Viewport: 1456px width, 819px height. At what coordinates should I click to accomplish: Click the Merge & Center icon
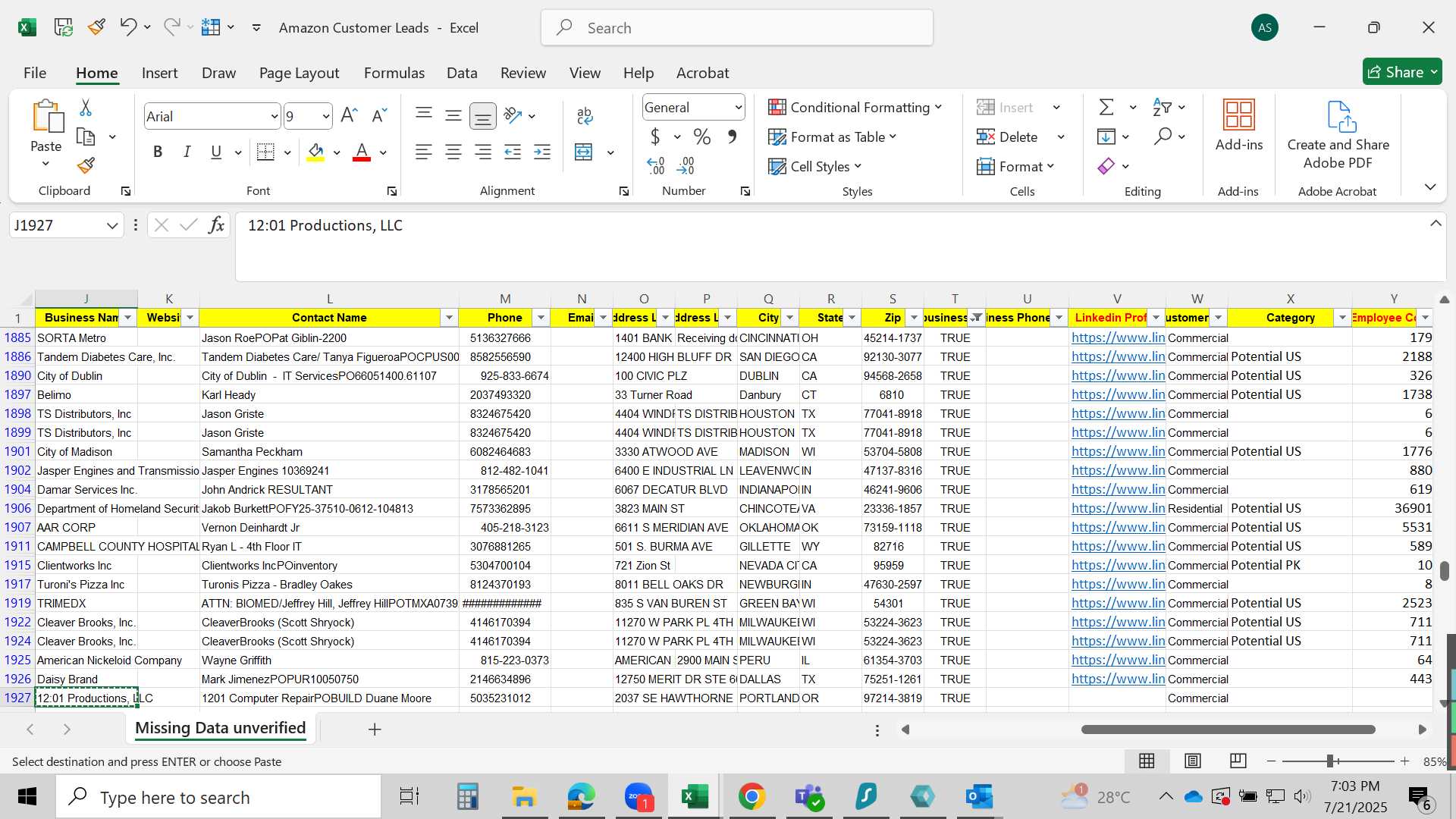(583, 152)
